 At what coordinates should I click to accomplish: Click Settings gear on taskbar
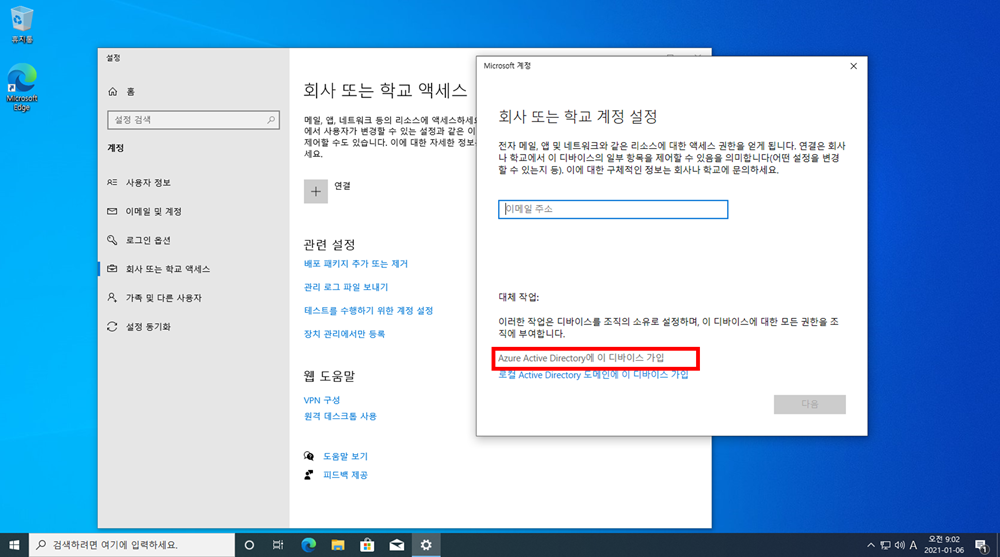426,545
